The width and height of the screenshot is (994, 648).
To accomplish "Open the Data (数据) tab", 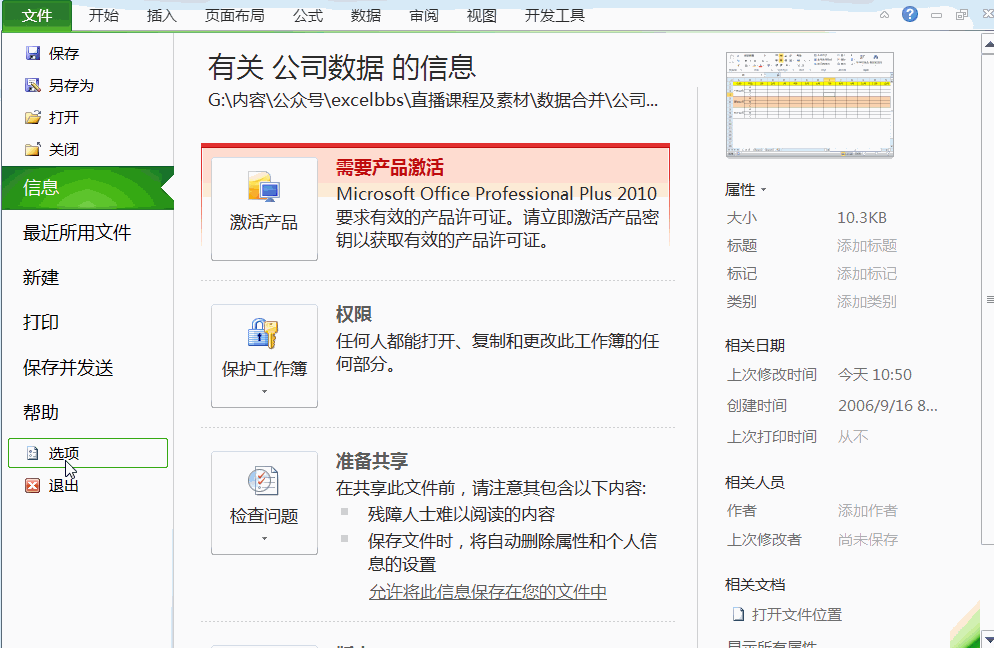I will tap(366, 15).
